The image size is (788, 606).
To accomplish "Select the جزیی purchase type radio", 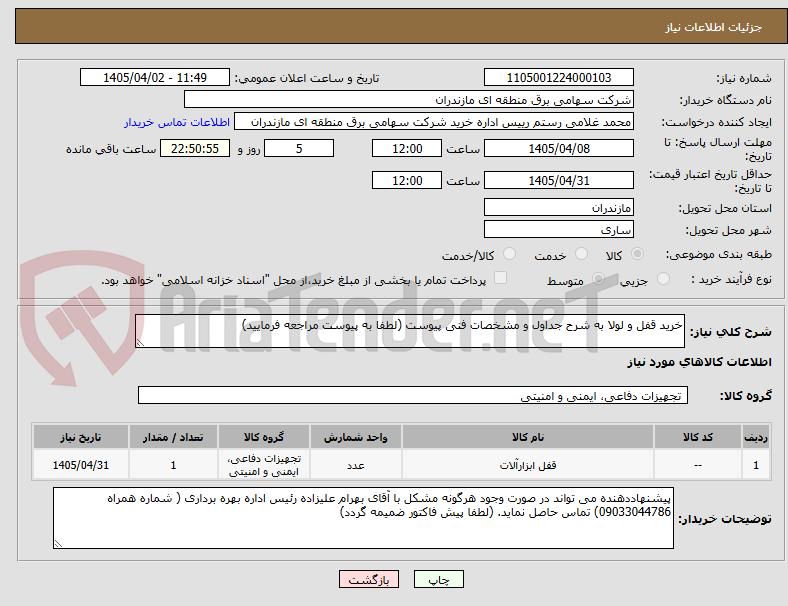I will [x=663, y=279].
